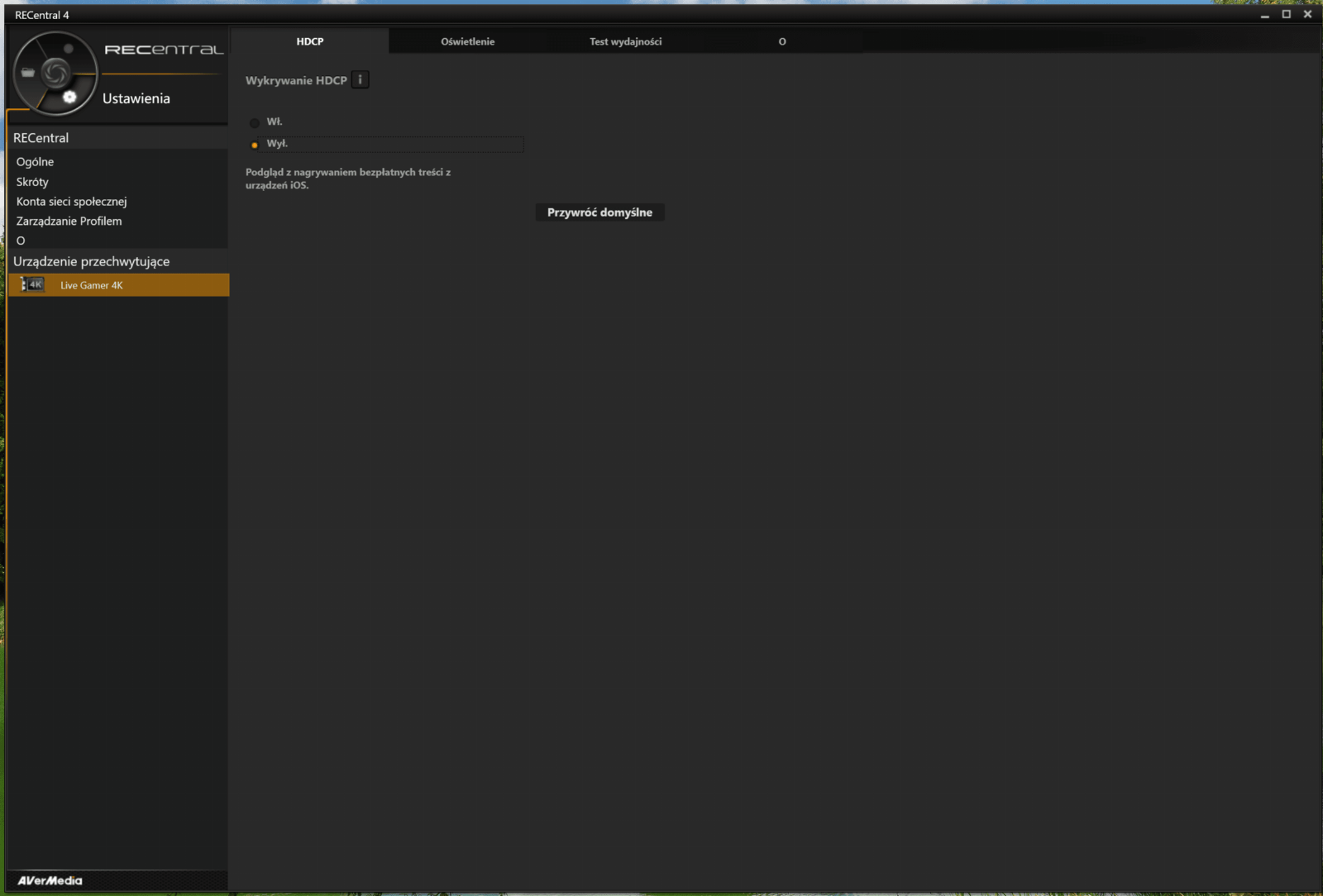Image resolution: width=1323 pixels, height=896 pixels.
Task: Minimize the RECentral 4 window
Action: point(1264,15)
